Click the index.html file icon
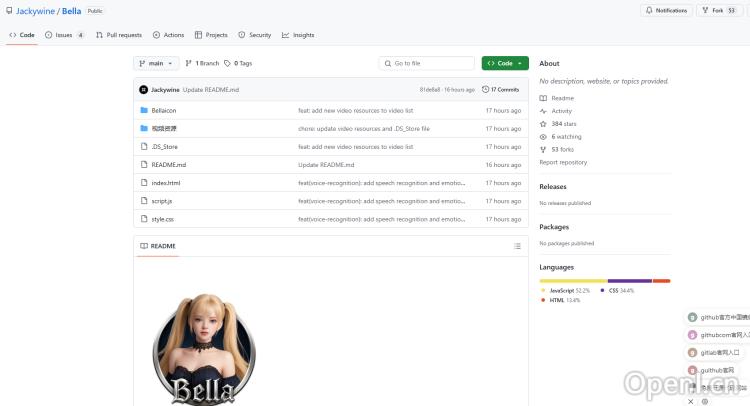Viewport: 750px width, 406px height. [x=144, y=183]
